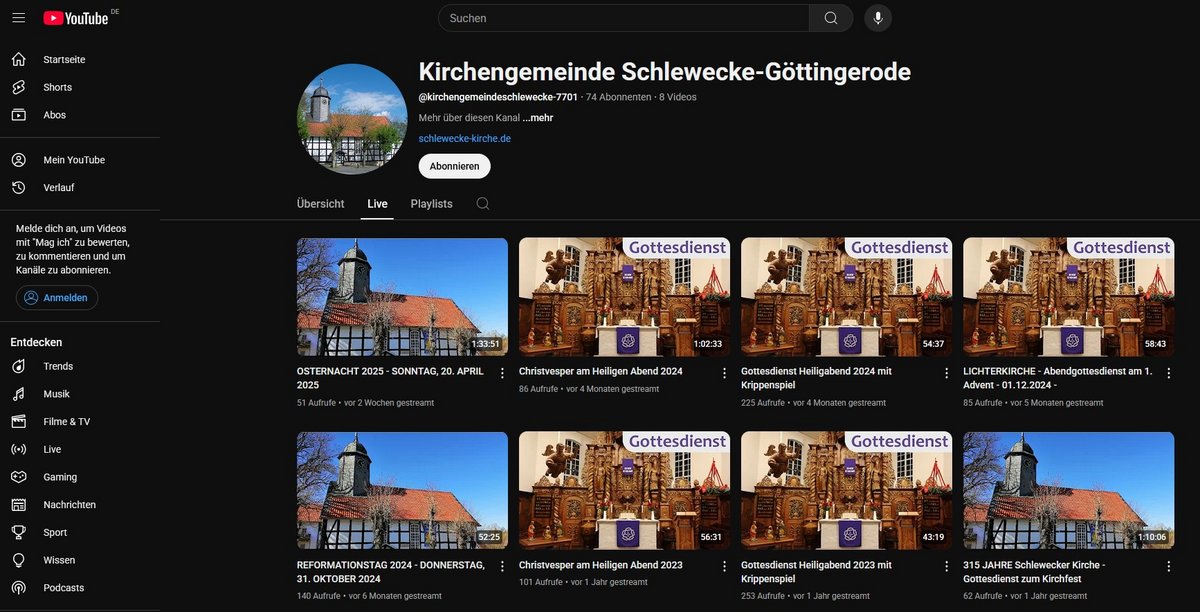The image size is (1200, 612).
Task: Open the LICHTERKIRCHE video thumbnail
Action: coord(1068,297)
